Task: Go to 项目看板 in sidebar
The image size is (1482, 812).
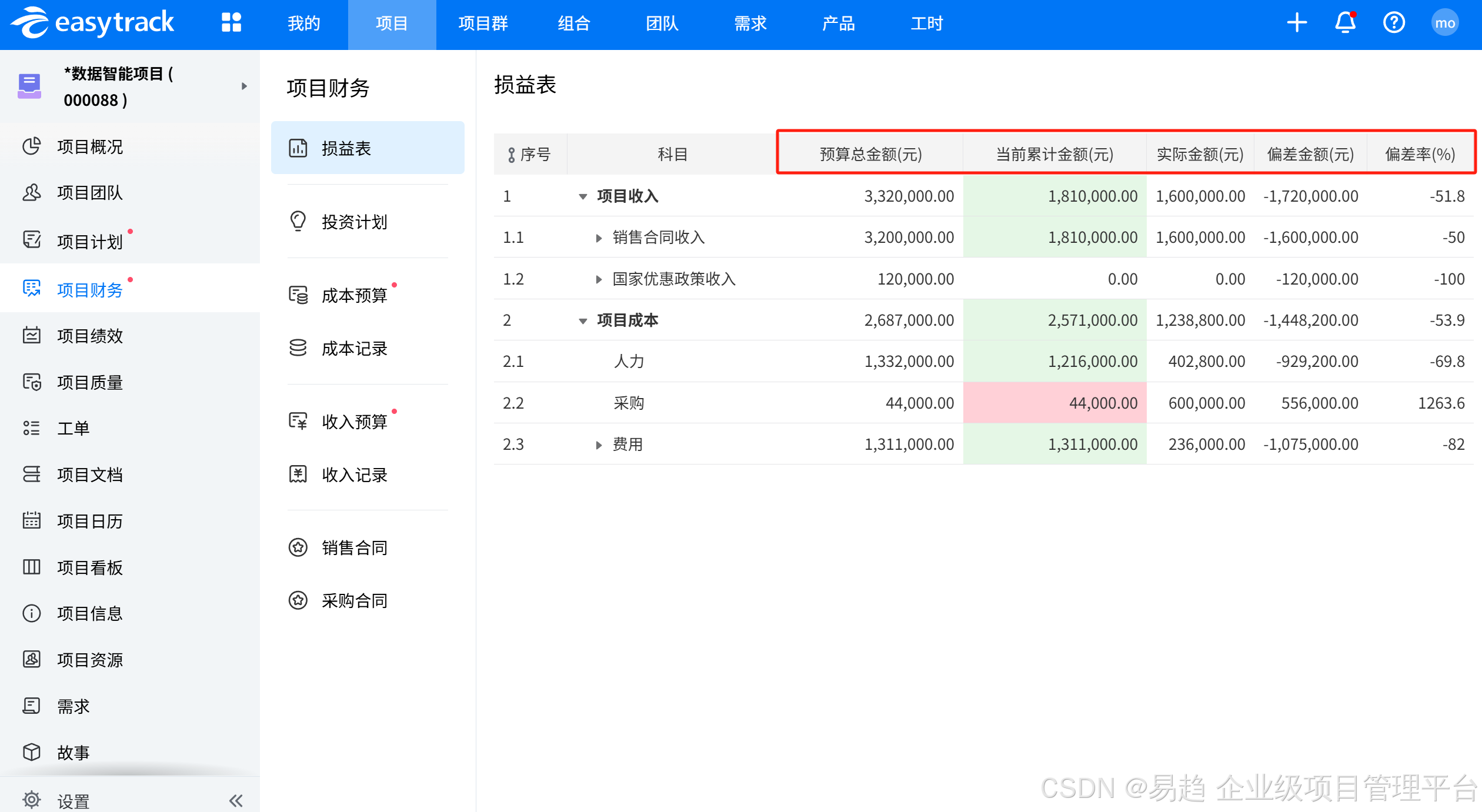Action: pyautogui.click(x=89, y=567)
